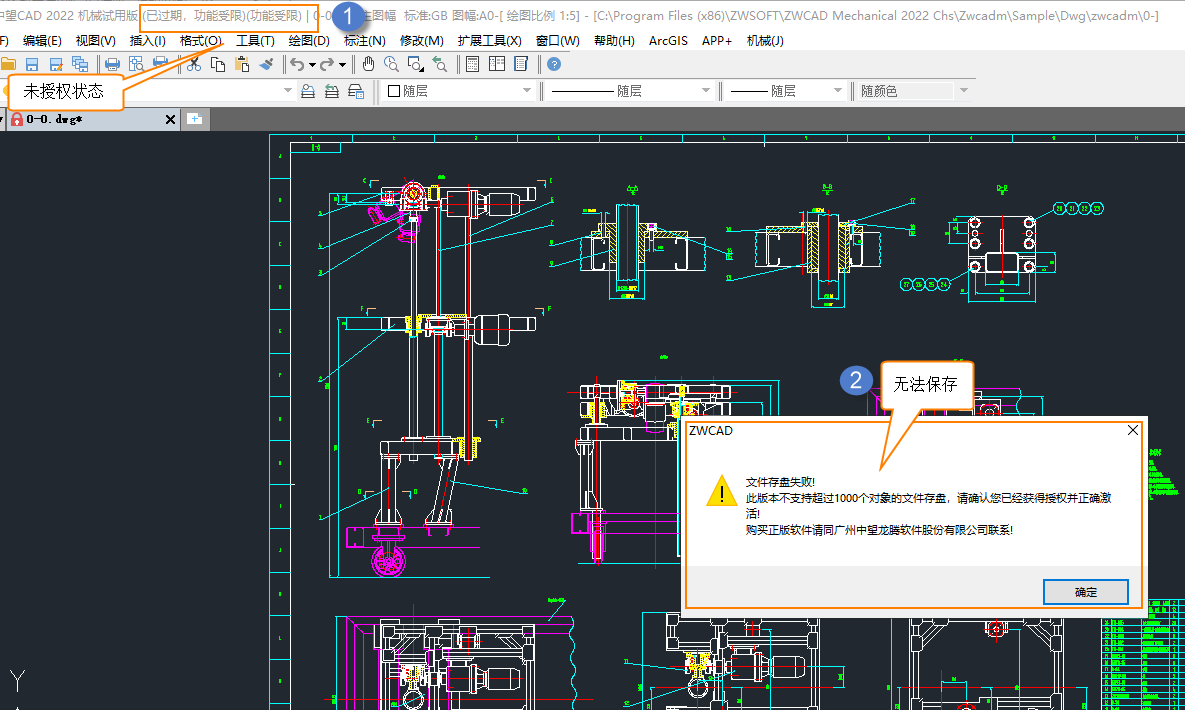Click the Paste clipboard icon
The width and height of the screenshot is (1185, 710).
[x=243, y=64]
